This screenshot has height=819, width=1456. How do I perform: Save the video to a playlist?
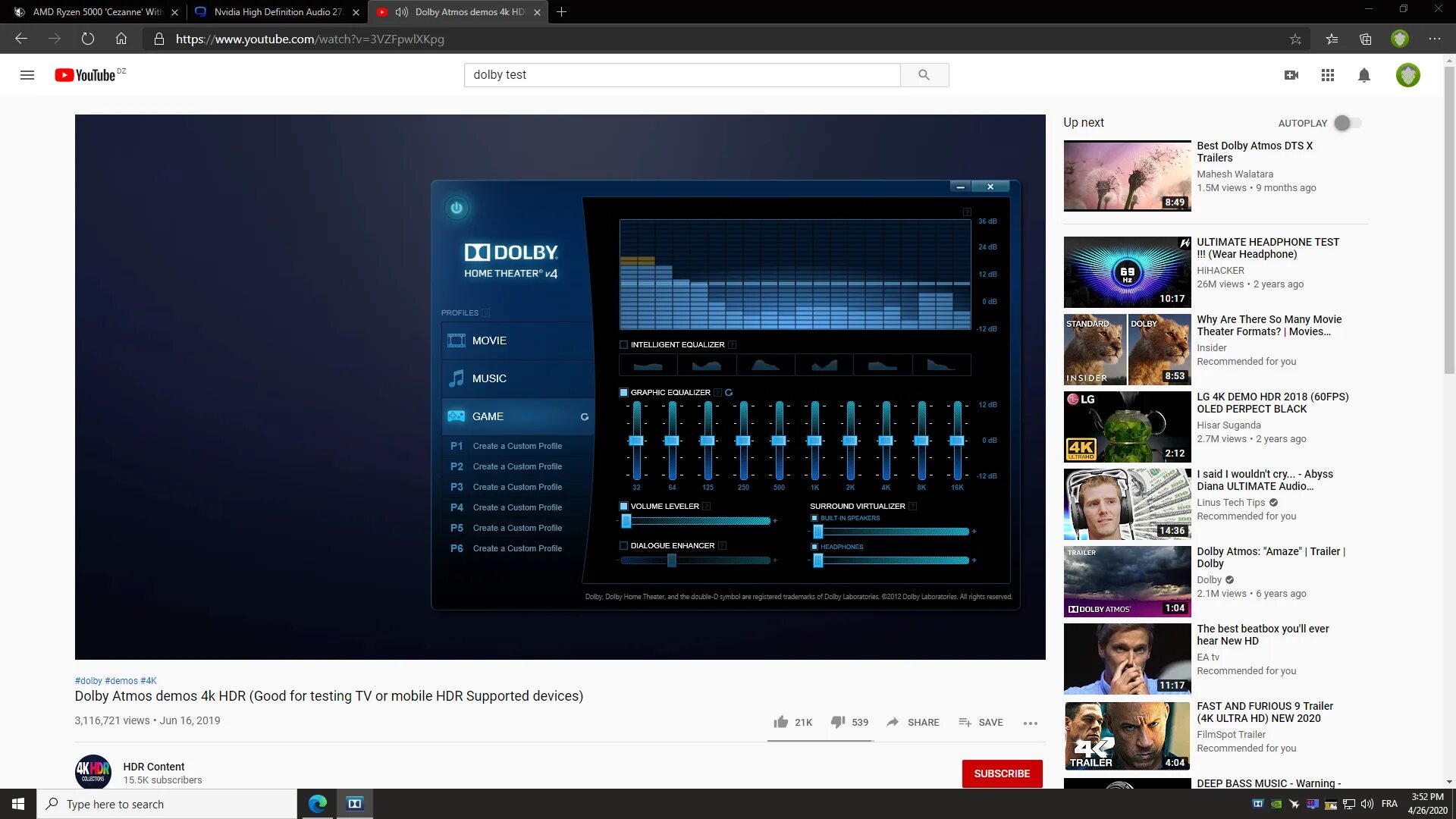click(981, 723)
